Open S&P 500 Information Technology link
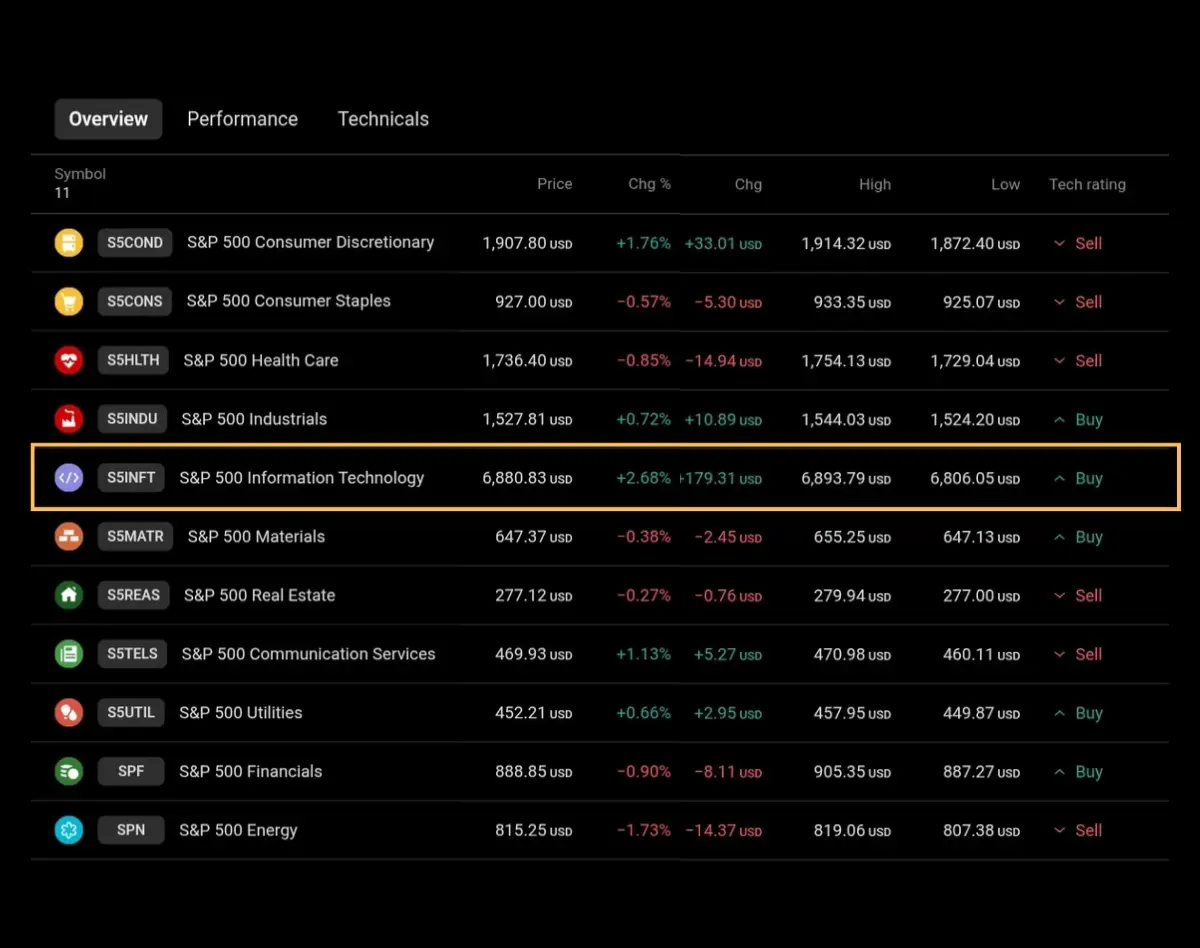Screen dimensions: 1200x948 (x=302, y=478)
